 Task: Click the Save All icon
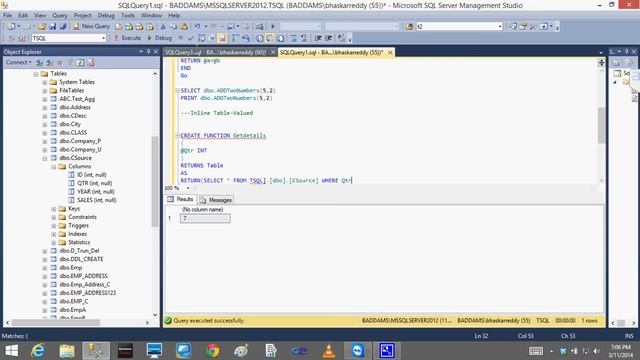click(63, 27)
